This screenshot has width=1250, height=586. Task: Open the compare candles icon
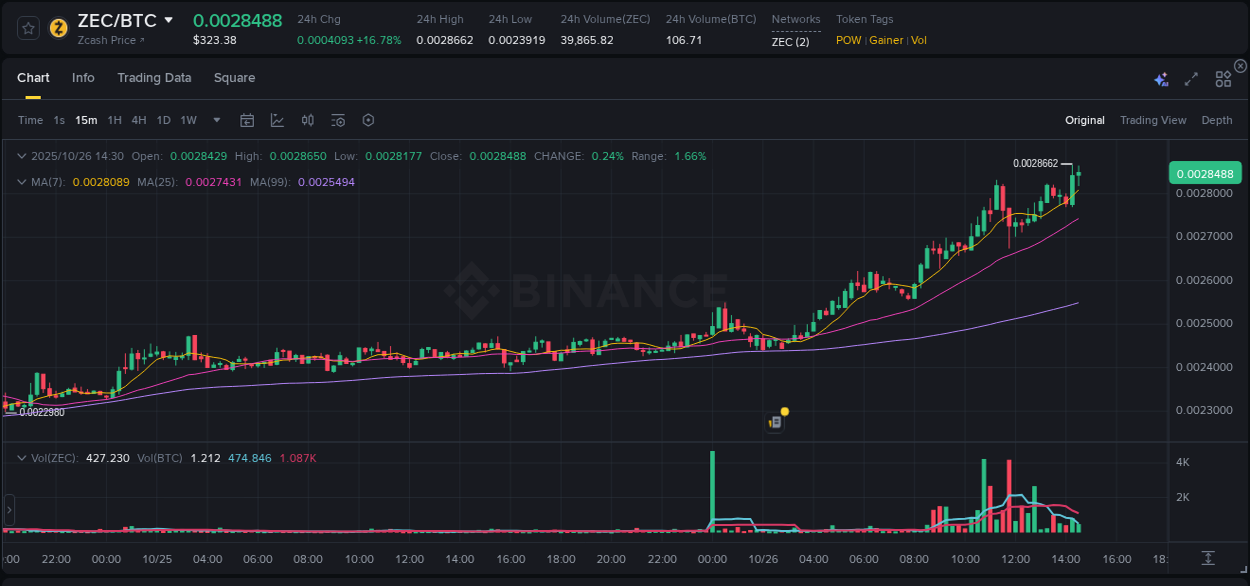tap(308, 119)
